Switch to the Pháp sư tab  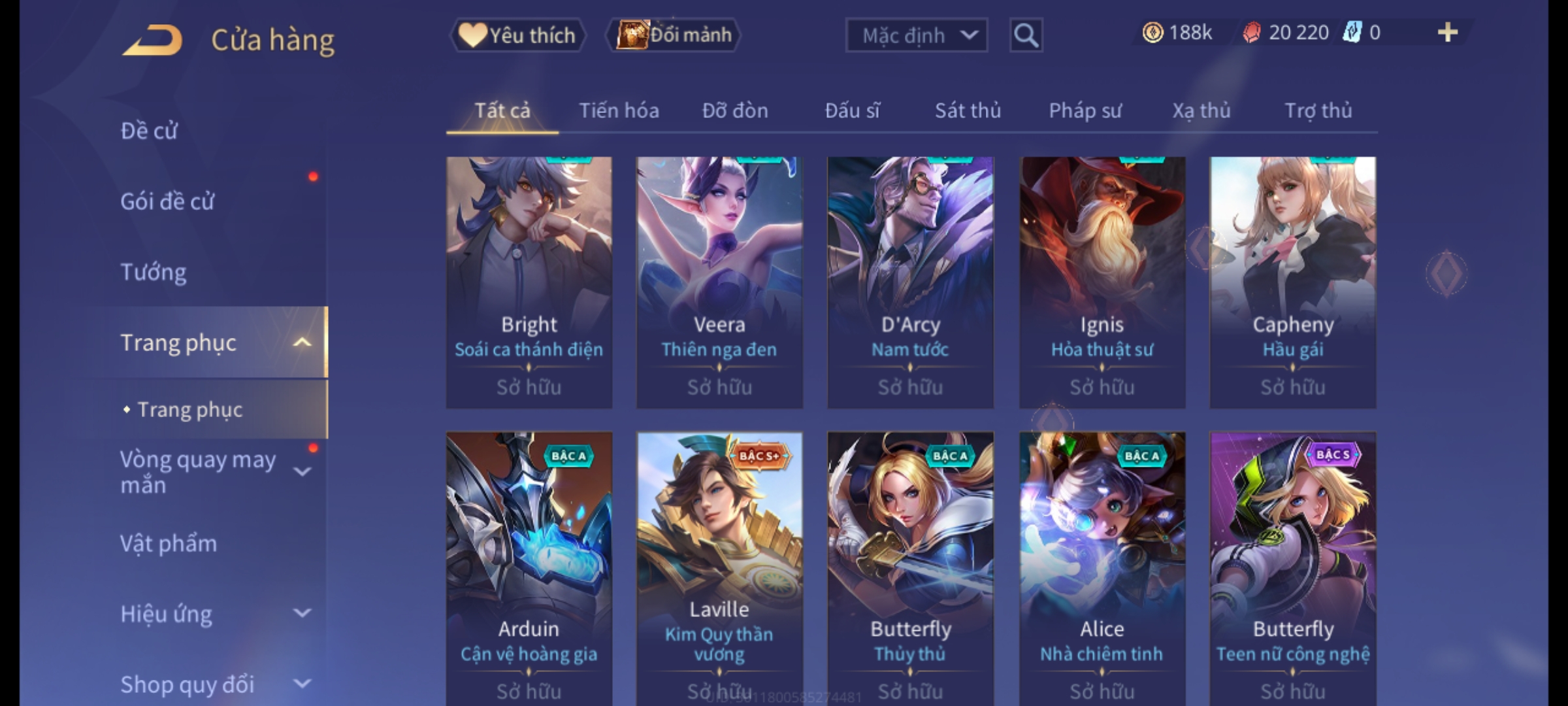[1085, 110]
